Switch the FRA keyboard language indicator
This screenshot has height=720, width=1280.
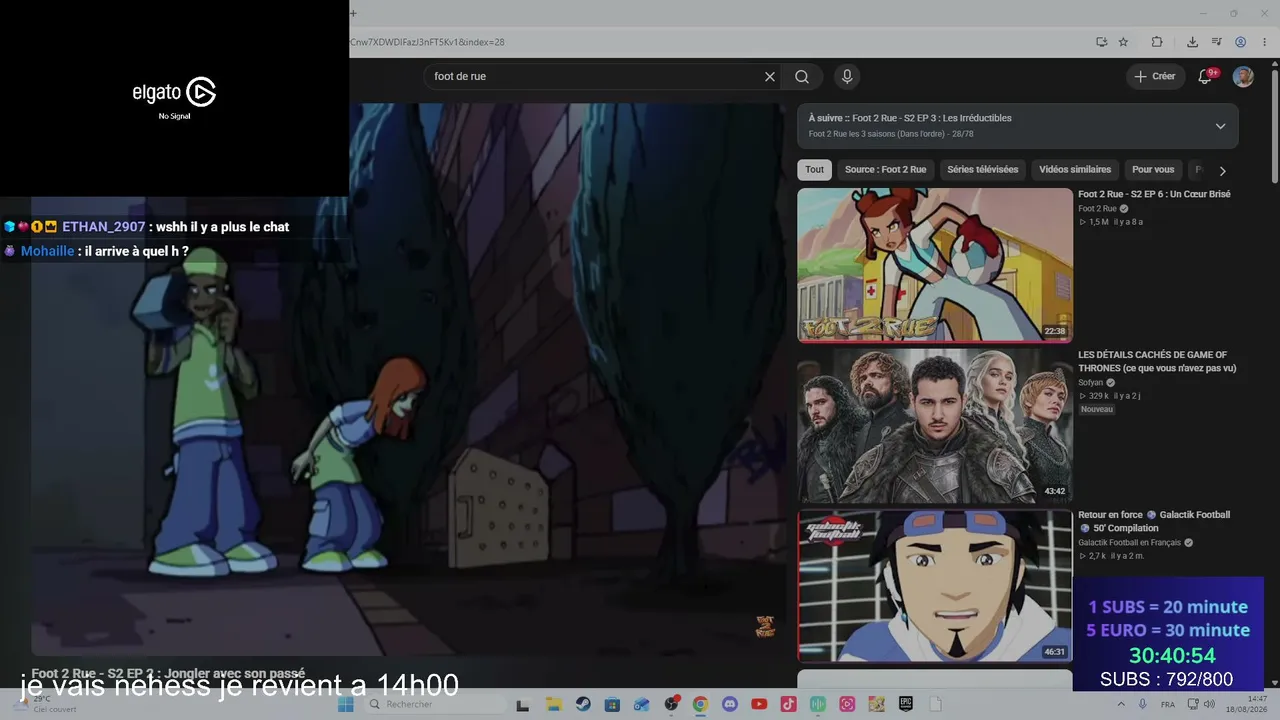tap(1168, 705)
